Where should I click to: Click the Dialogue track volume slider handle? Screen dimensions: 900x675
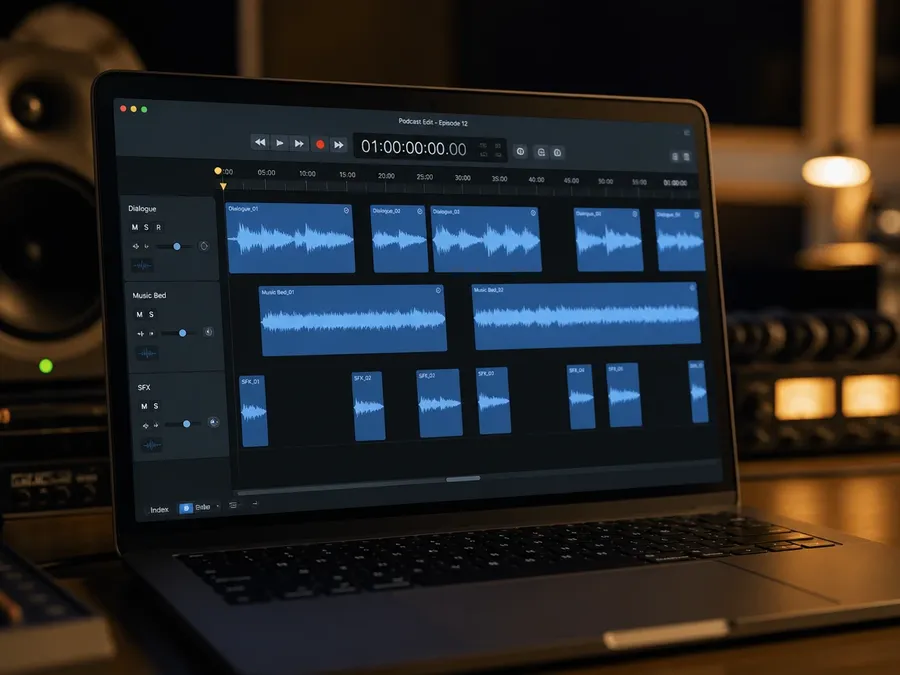point(177,246)
